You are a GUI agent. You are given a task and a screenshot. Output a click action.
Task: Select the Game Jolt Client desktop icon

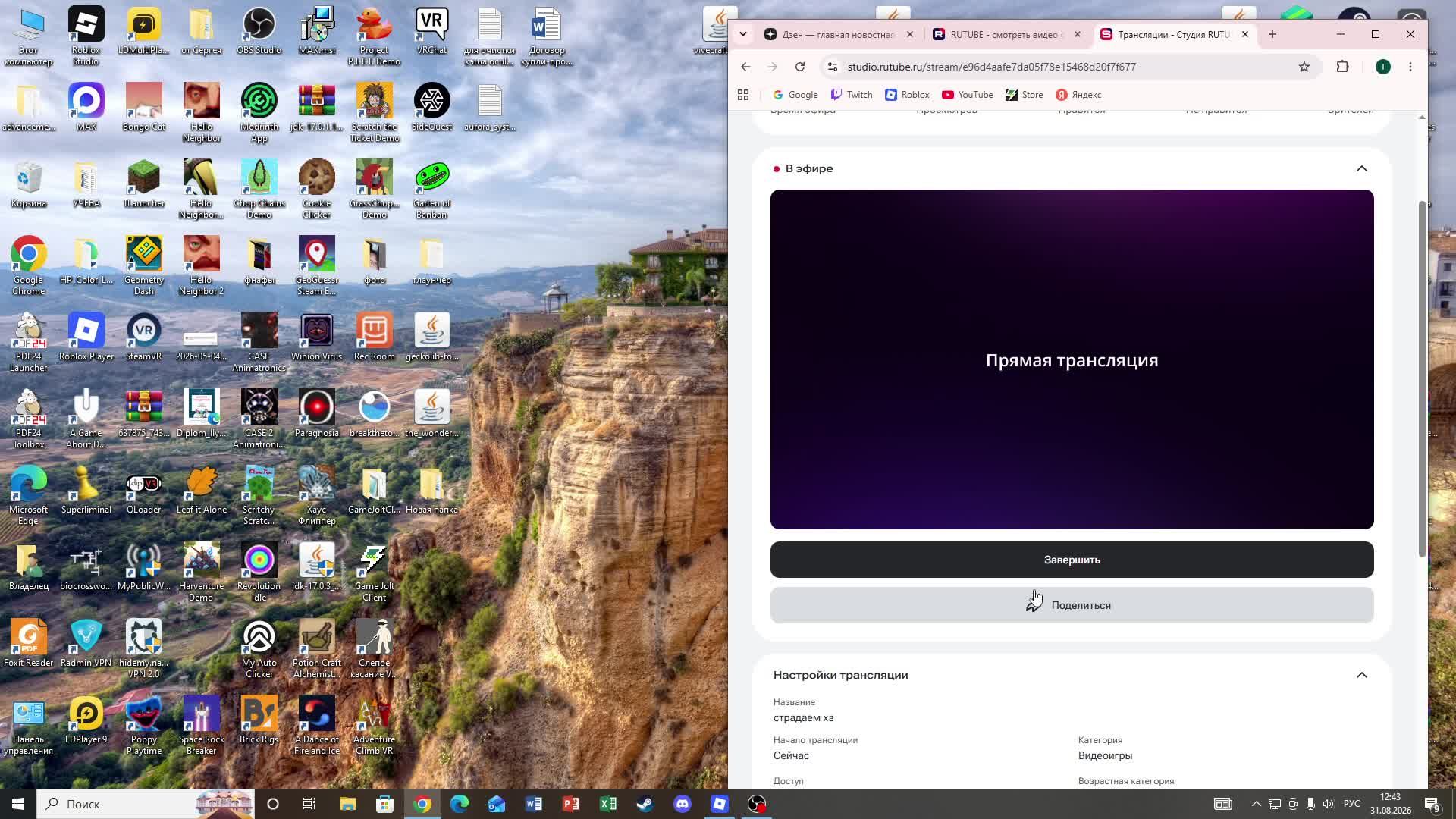point(374,573)
